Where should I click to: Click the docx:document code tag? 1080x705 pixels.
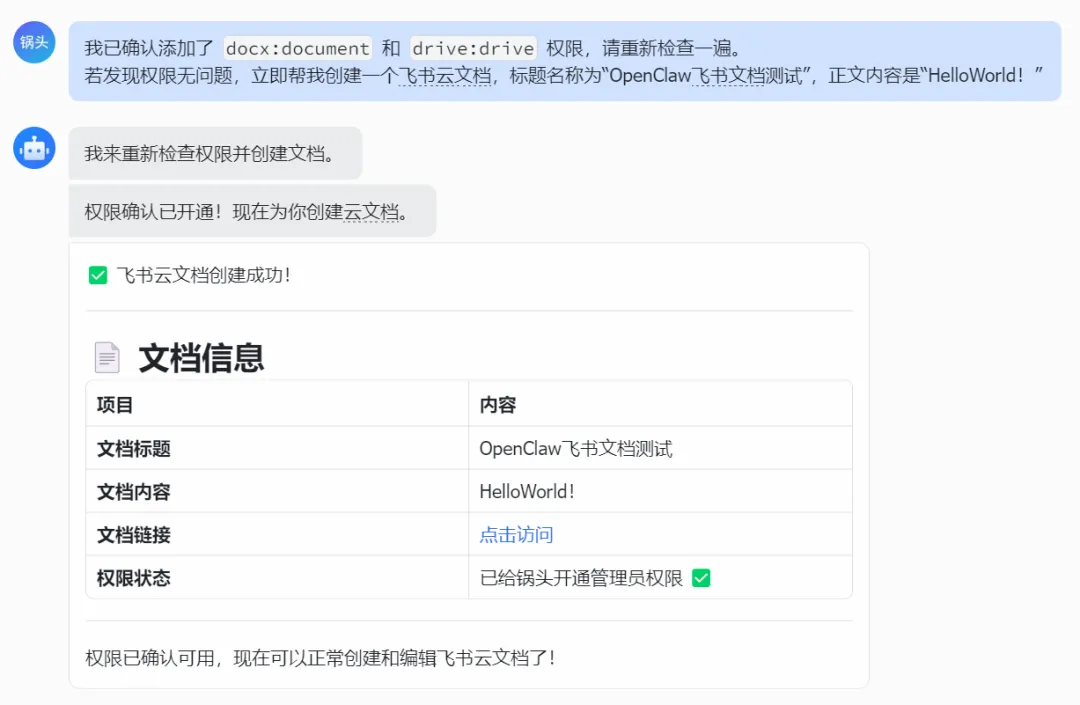coord(298,48)
